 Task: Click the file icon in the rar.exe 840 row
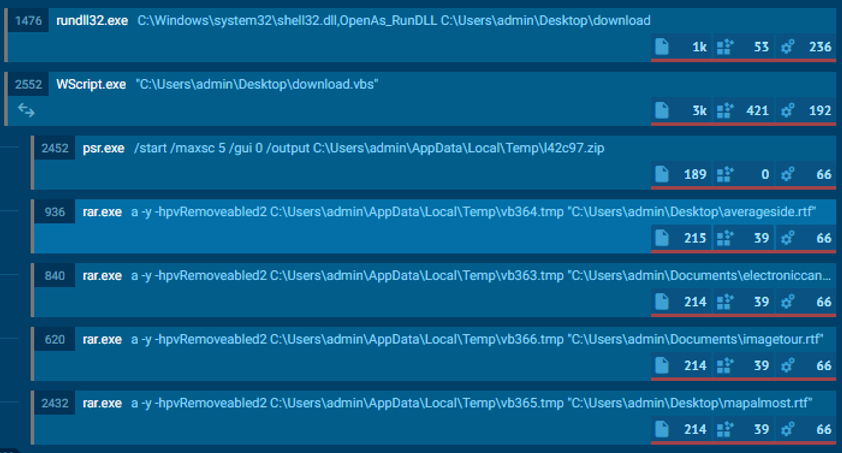click(662, 302)
